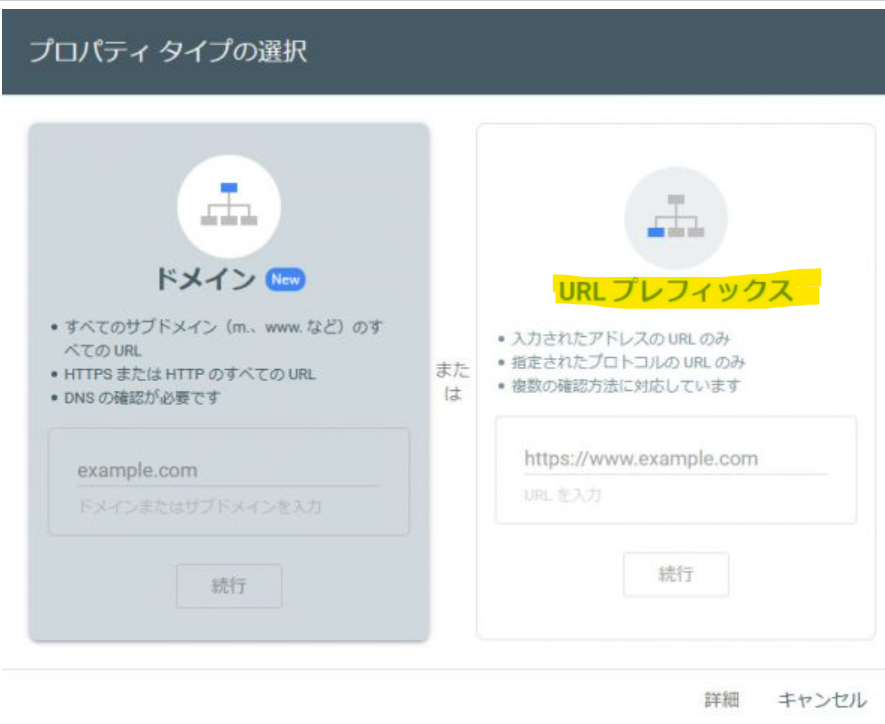Click the blue New badge beside ドメイン
This screenshot has height=724, width=885.
[x=286, y=279]
